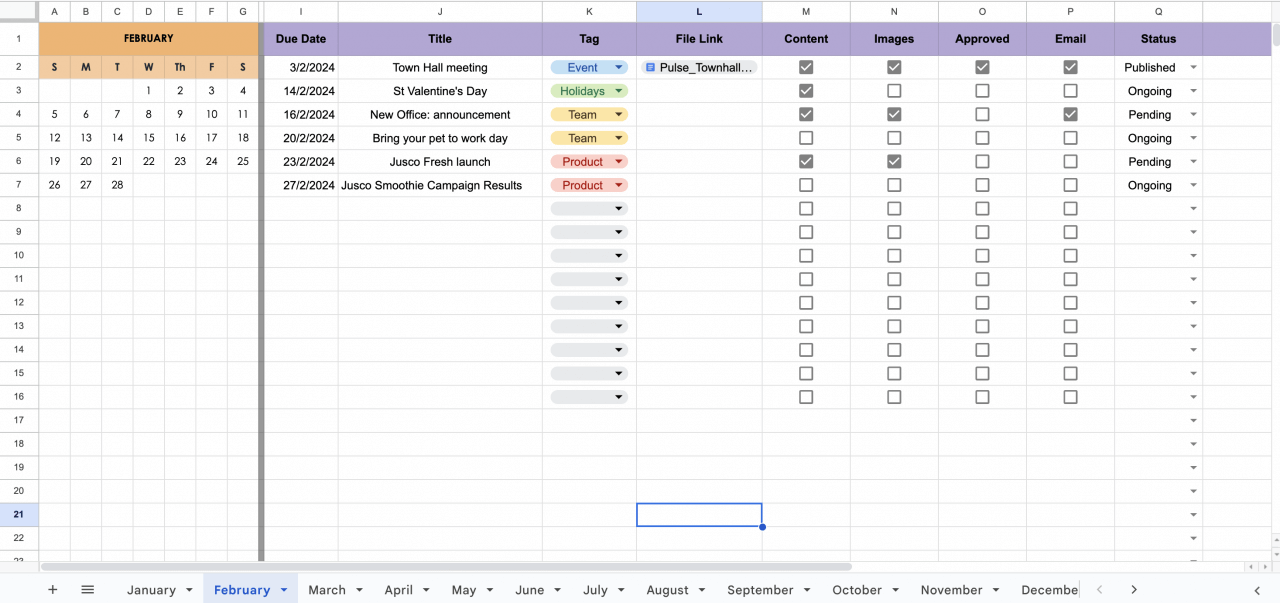Screen dimensions: 1280x603
Task: Click the right sheet navigation chevron
Action: (1134, 589)
